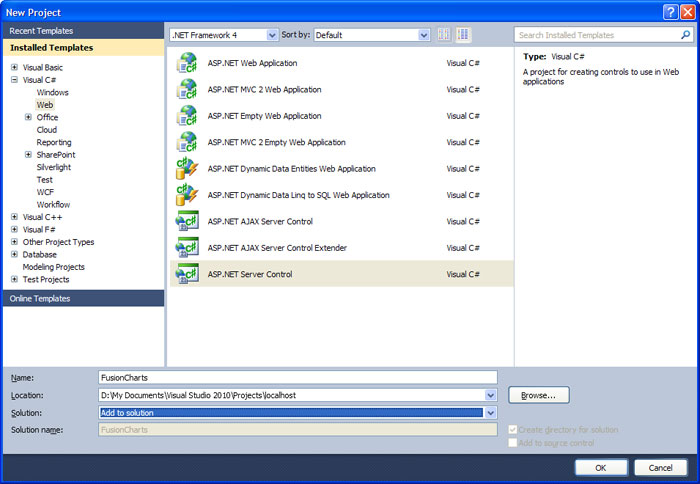Screen dimensions: 700x484
Task: Select the "ASP.NET MVC 2 Web Application" template name
Action: click(264, 89)
